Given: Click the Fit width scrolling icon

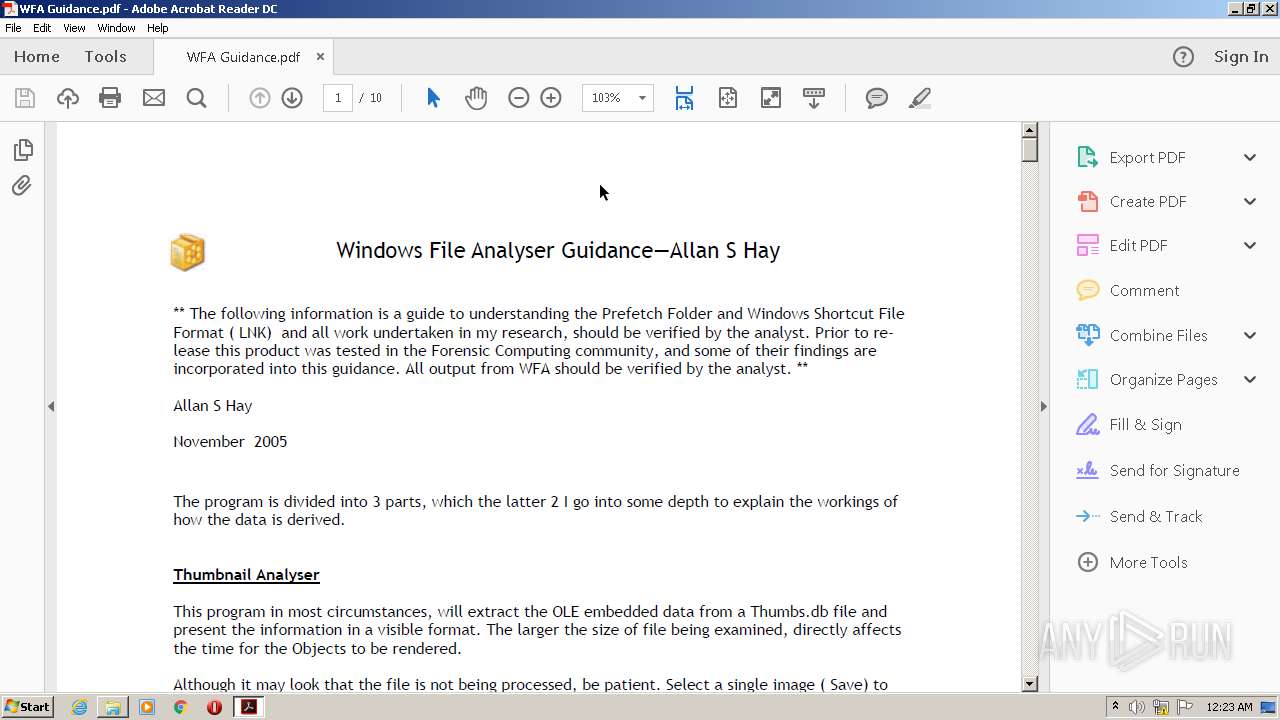Looking at the screenshot, I should pos(684,98).
